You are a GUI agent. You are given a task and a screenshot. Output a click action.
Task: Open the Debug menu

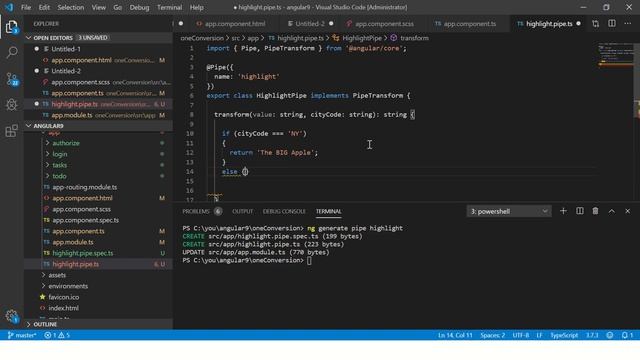(139, 7)
